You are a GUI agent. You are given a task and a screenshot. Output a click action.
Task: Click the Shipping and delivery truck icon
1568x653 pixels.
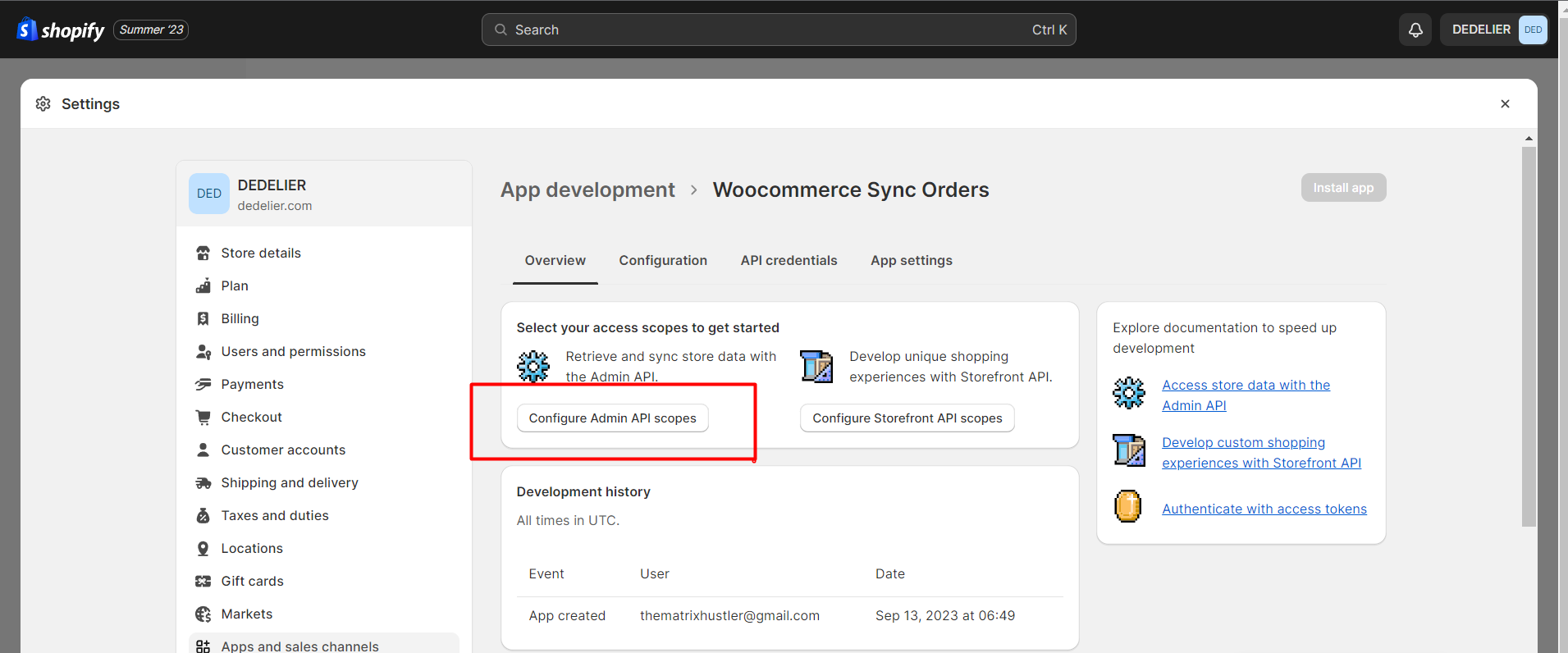tap(203, 482)
